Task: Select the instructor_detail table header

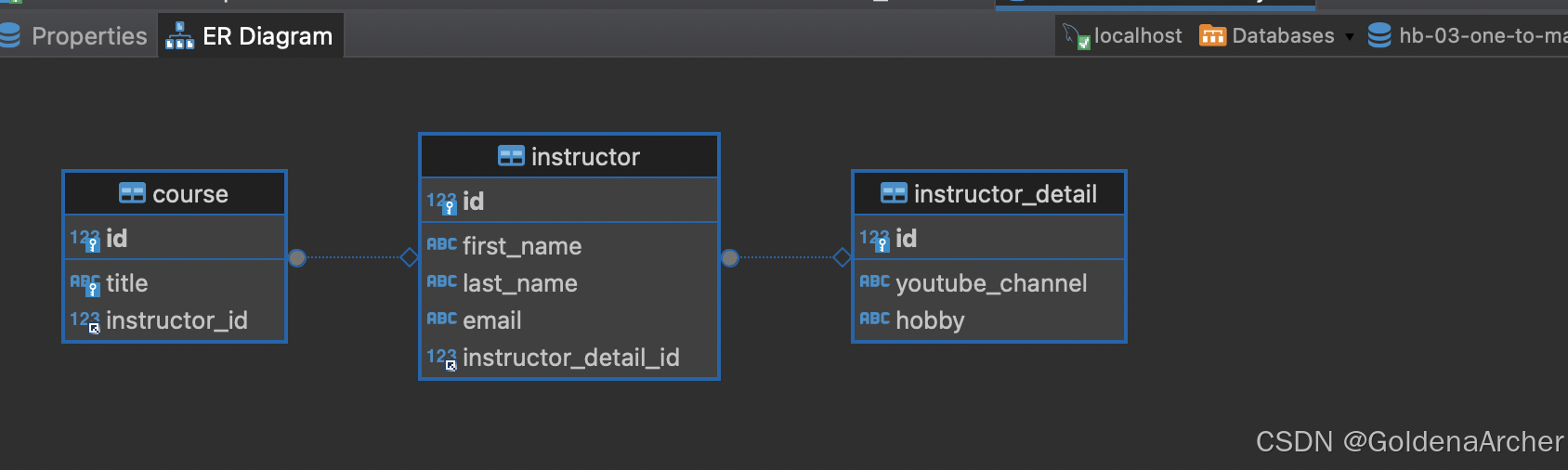Action: point(989,193)
